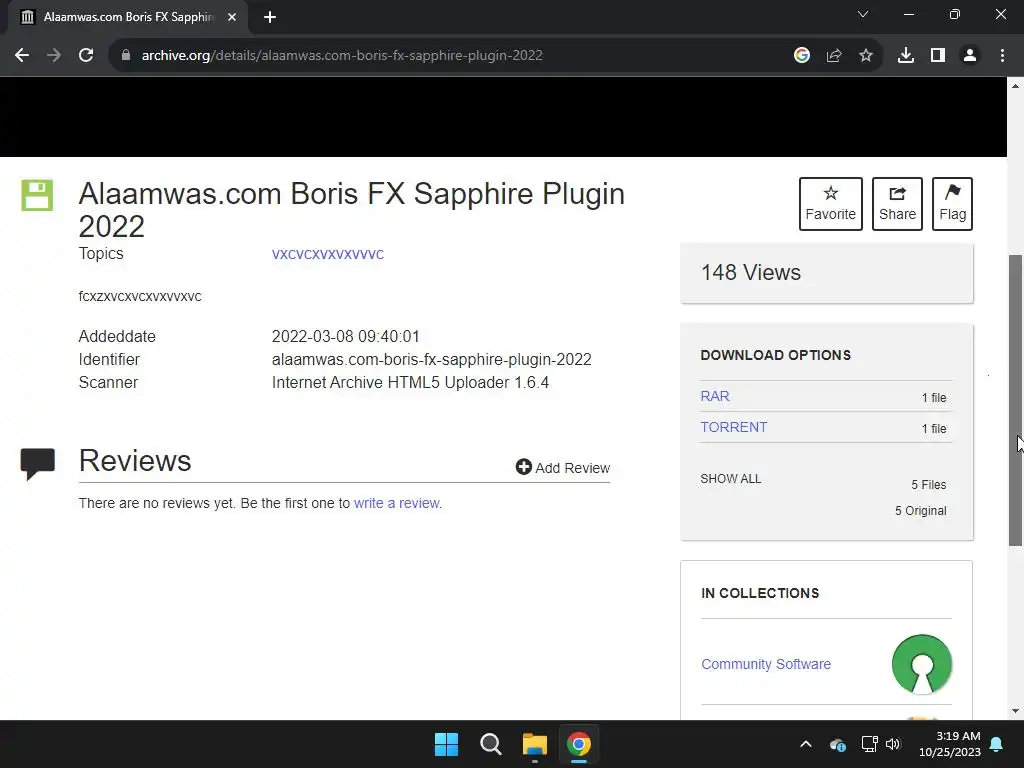
Task: Open the notifications bell icon
Action: [x=997, y=744]
